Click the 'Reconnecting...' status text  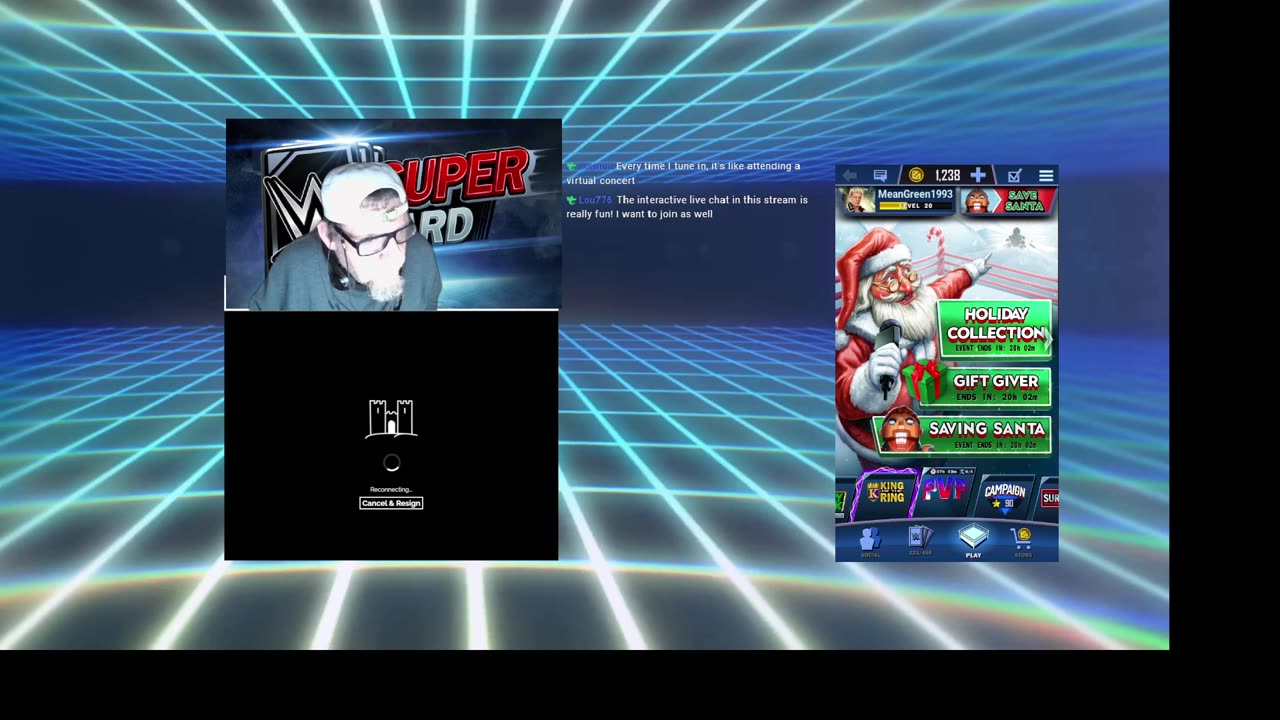tap(391, 489)
